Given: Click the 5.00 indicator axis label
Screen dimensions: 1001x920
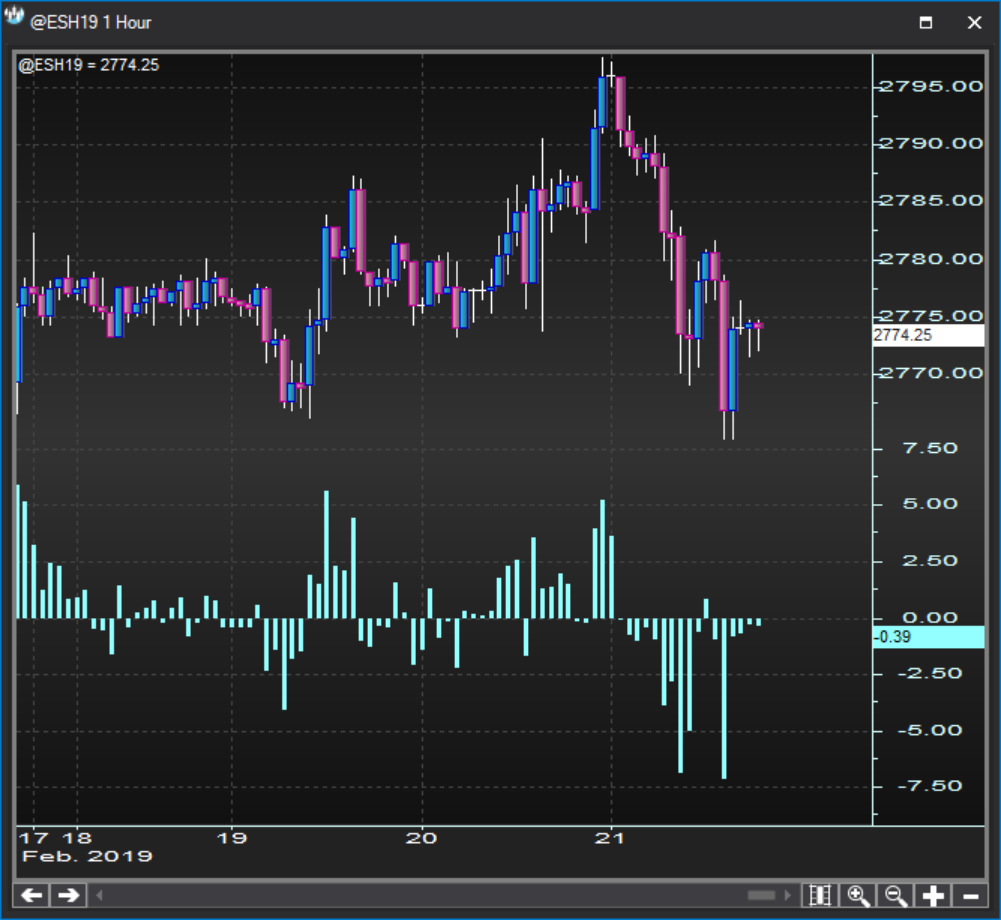Looking at the screenshot, I should pyautogui.click(x=930, y=504).
